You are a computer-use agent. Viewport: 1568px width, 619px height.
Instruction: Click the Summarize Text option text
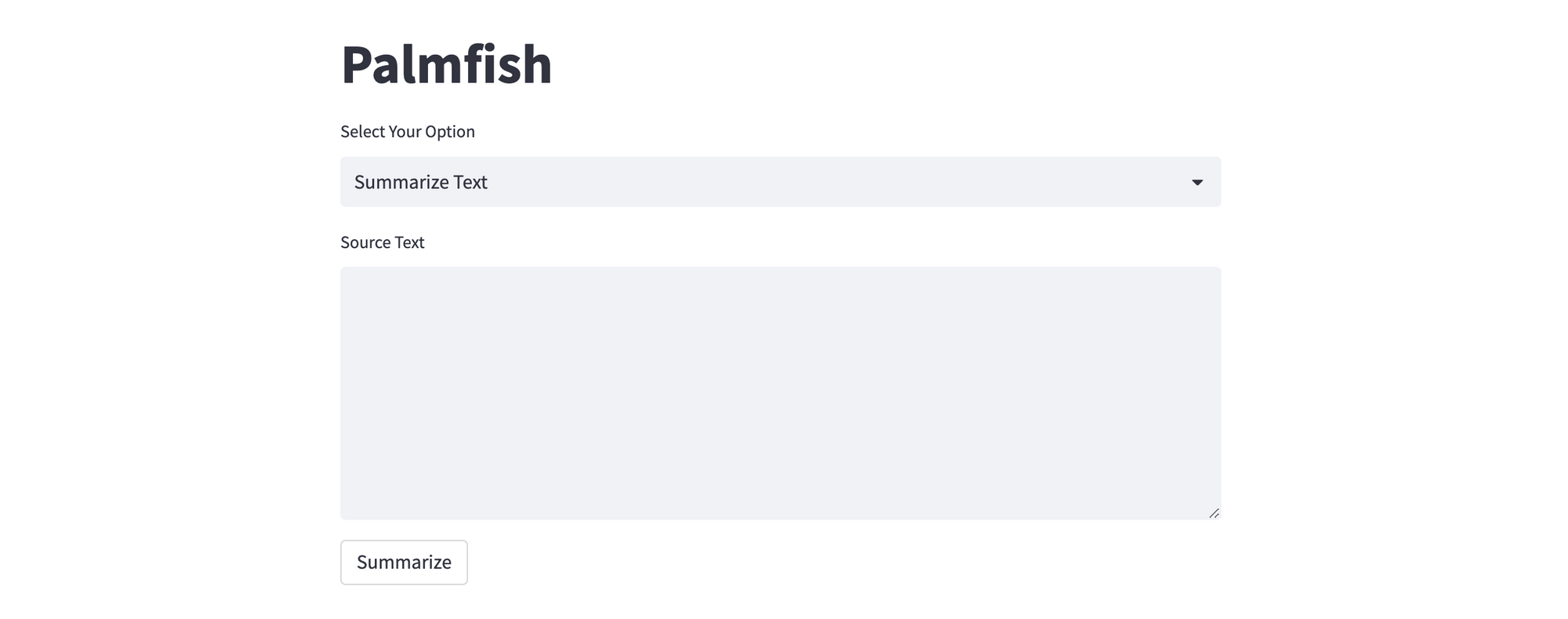pos(421,182)
